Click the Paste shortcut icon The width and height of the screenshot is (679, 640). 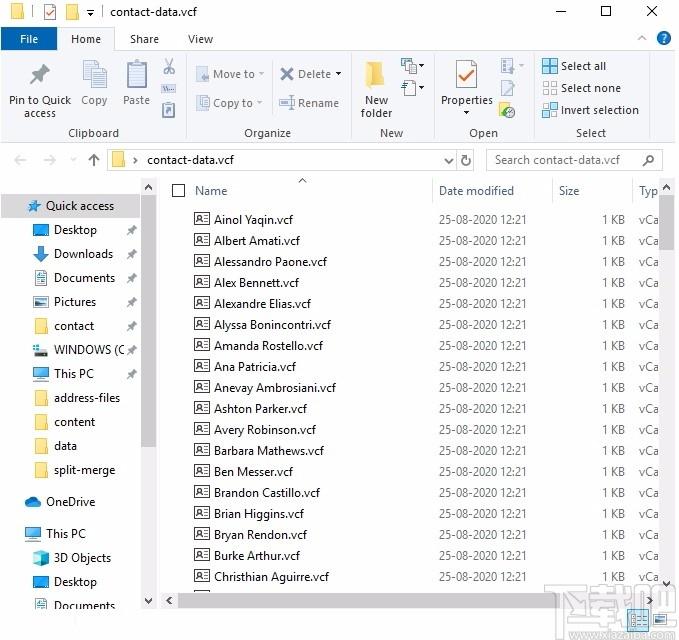point(168,110)
